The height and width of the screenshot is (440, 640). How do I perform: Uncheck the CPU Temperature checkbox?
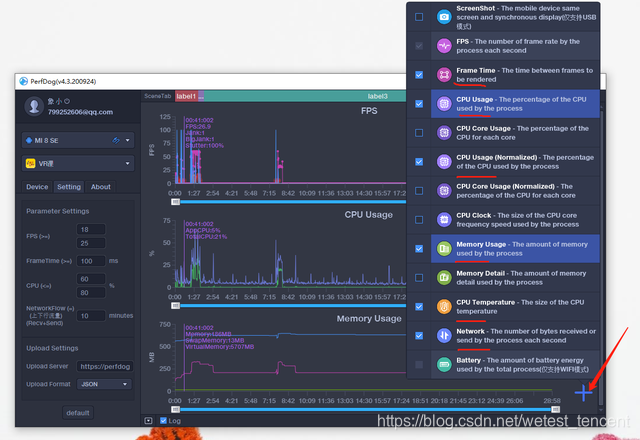(419, 307)
